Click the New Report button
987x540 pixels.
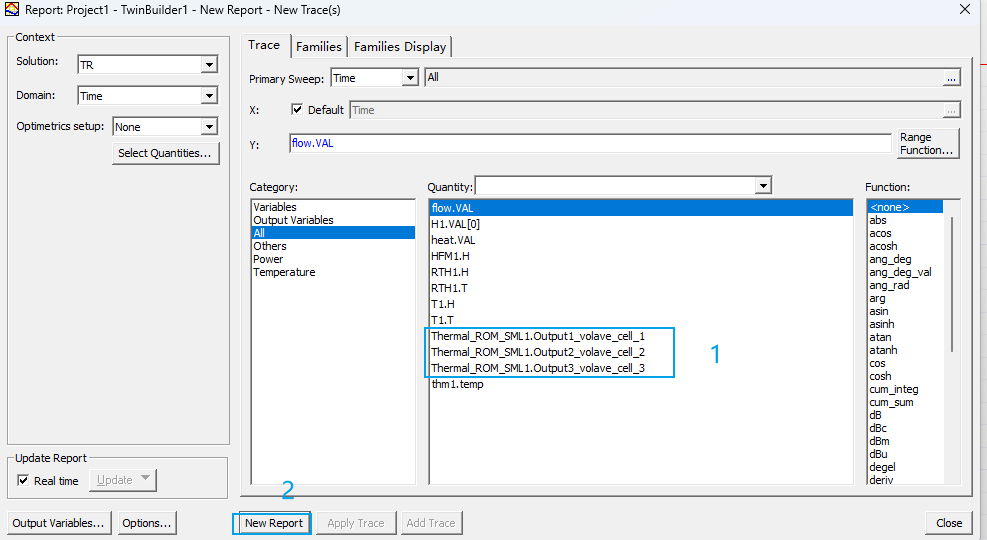(273, 523)
